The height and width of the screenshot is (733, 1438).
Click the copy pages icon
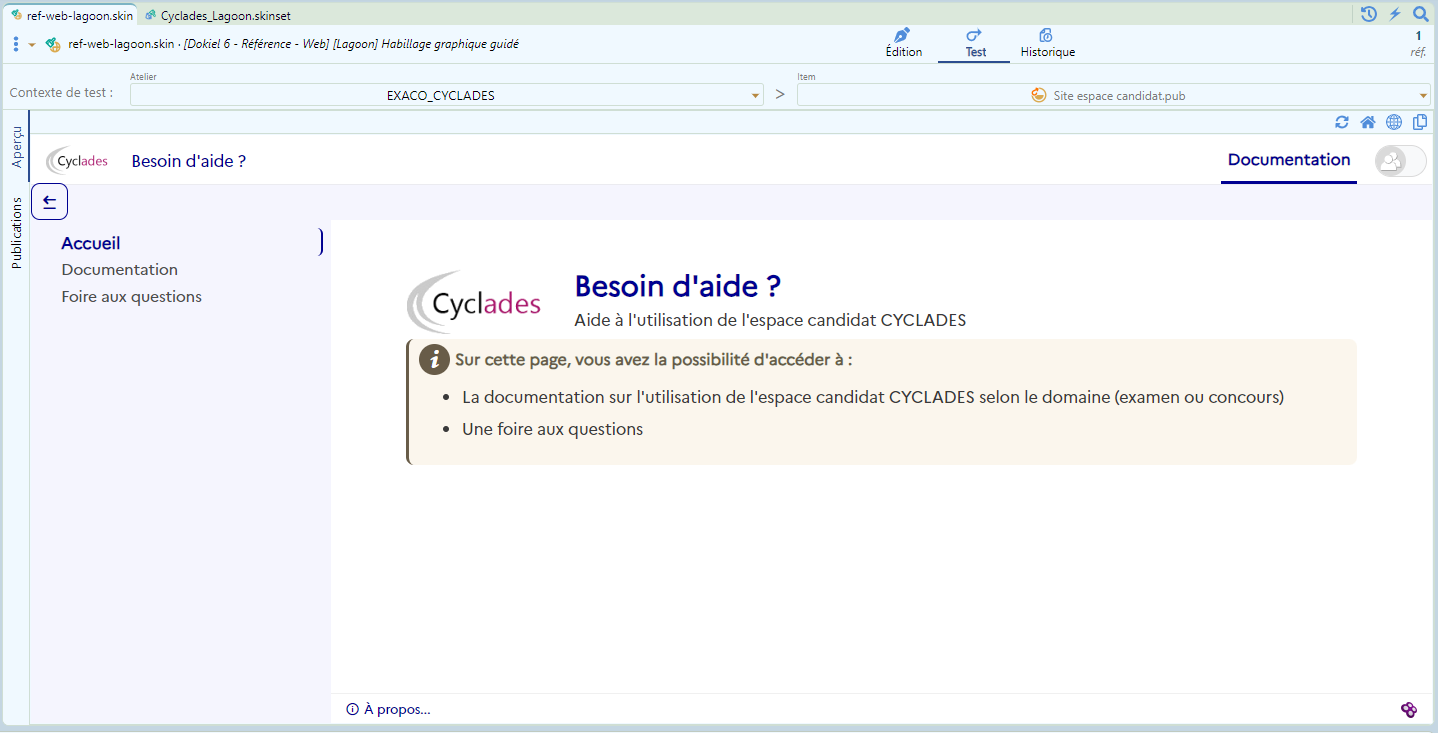pyautogui.click(x=1420, y=122)
